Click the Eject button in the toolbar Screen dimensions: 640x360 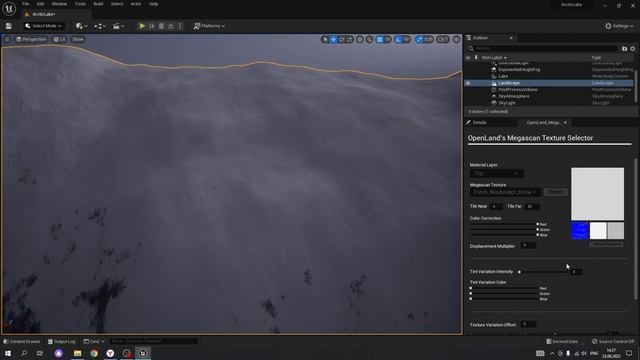pos(171,26)
